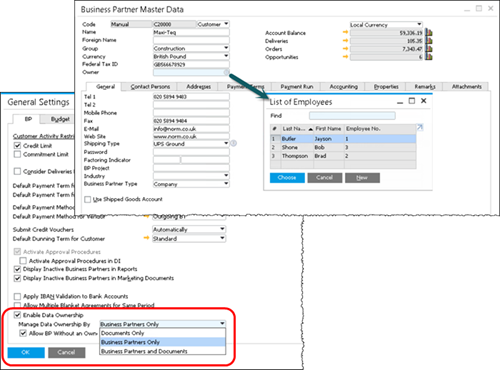Image resolution: width=500 pixels, height=370 pixels.
Task: Select employee row Thompson Brad
Action: pyautogui.click(x=343, y=156)
